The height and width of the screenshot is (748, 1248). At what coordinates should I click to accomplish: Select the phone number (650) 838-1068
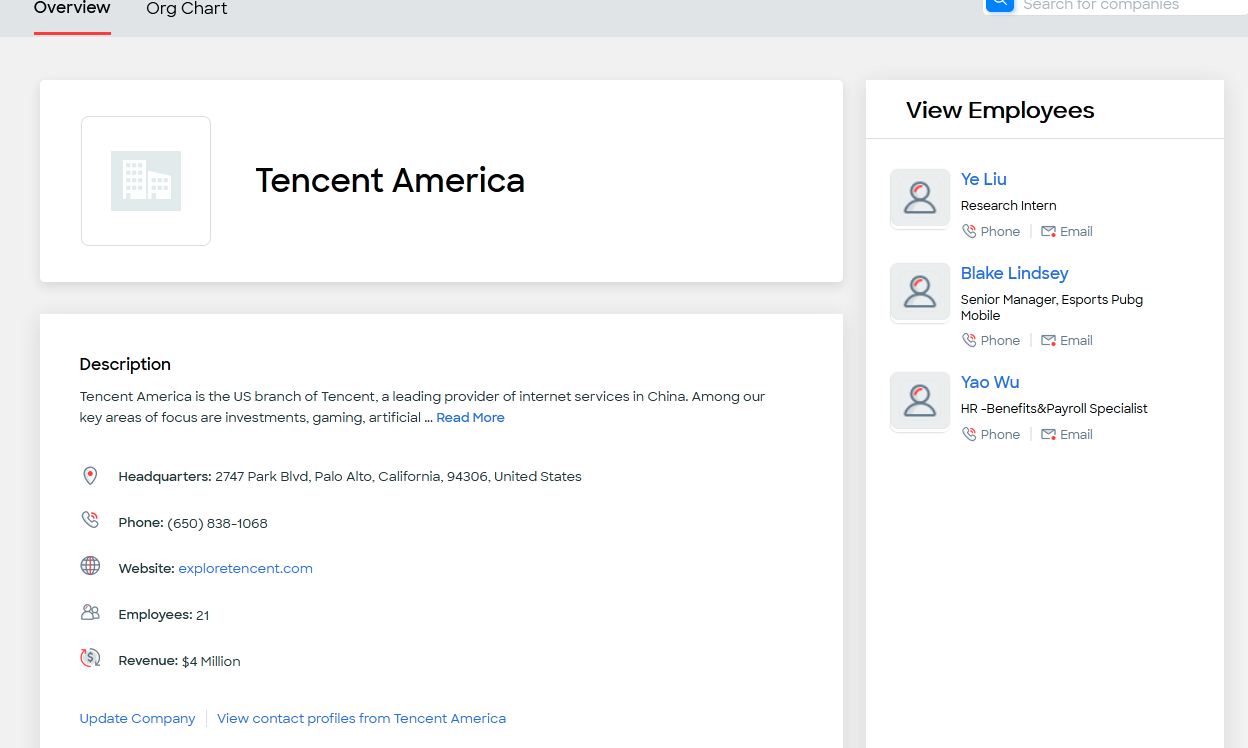pyautogui.click(x=217, y=523)
